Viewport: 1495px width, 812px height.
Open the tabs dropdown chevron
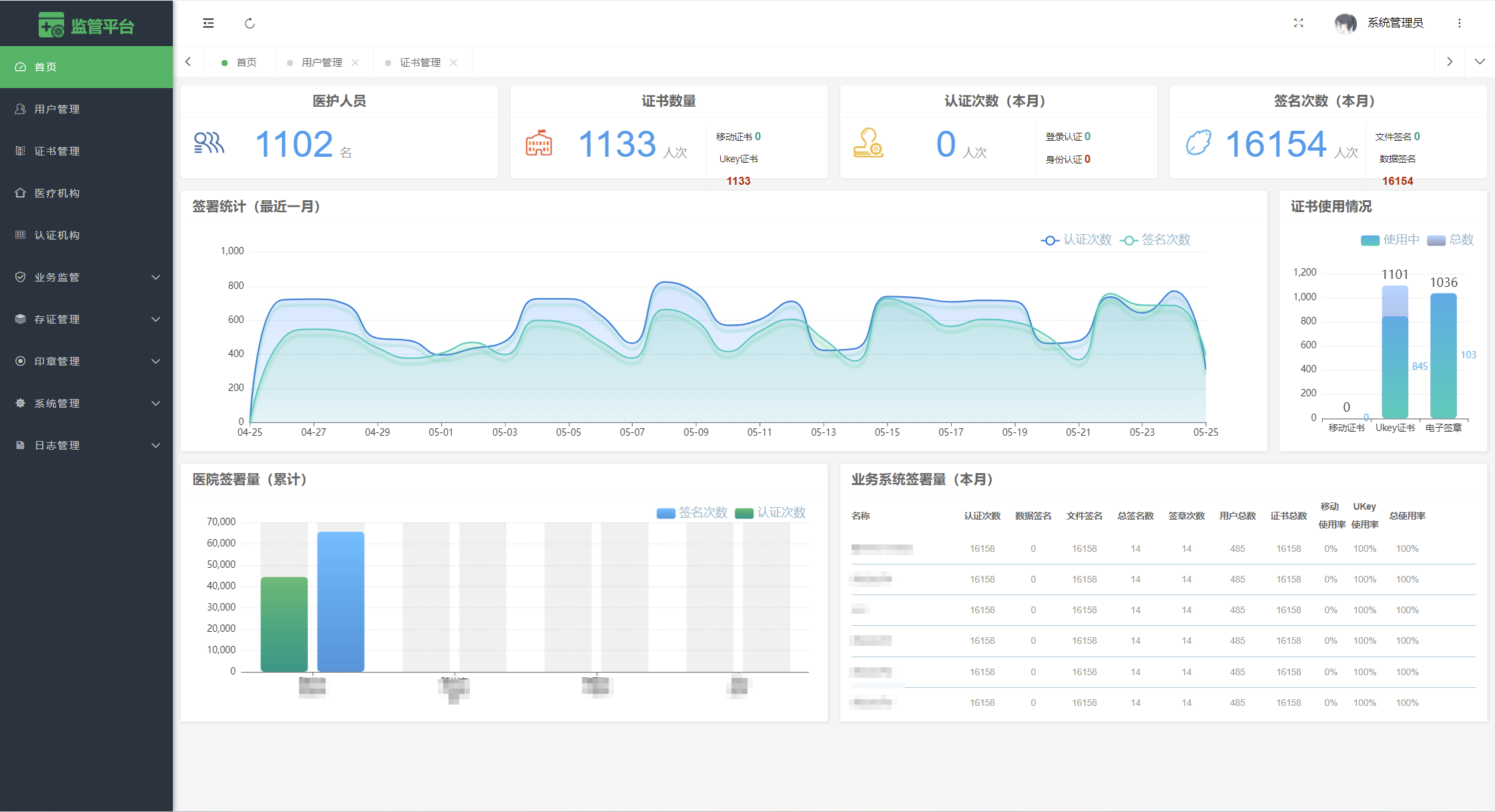[1480, 62]
